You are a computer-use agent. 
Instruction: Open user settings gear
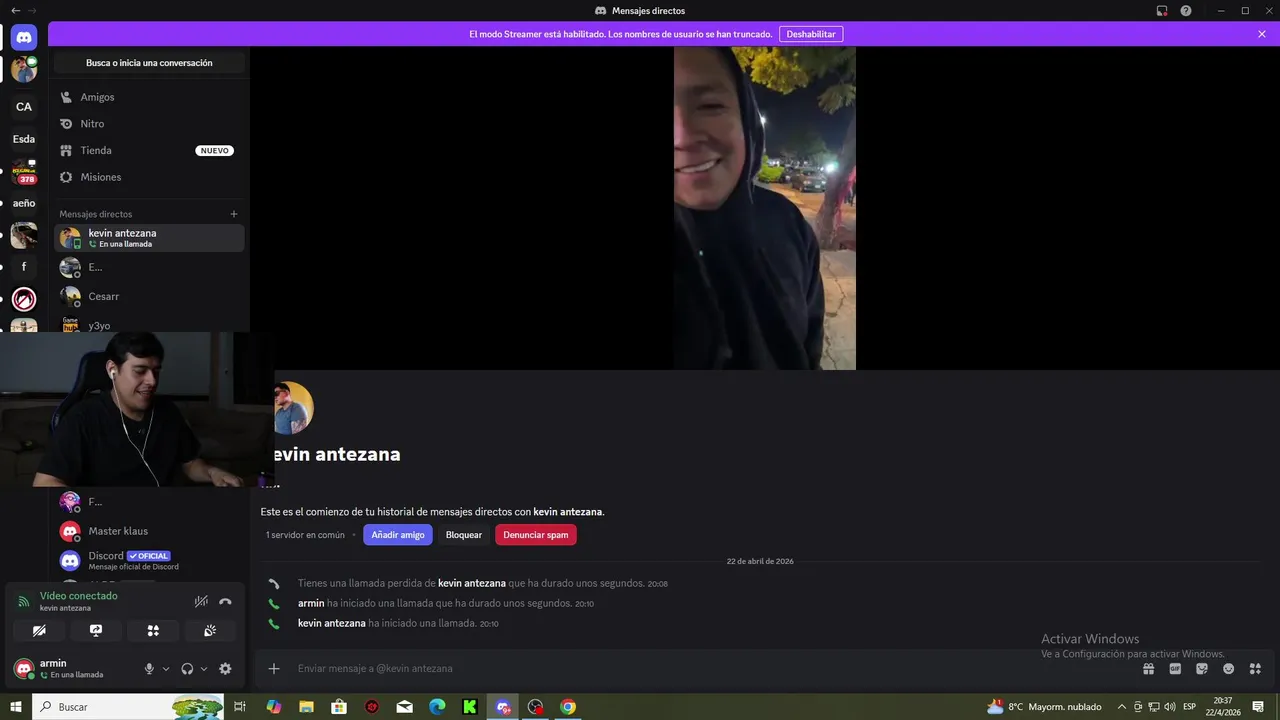(225, 669)
